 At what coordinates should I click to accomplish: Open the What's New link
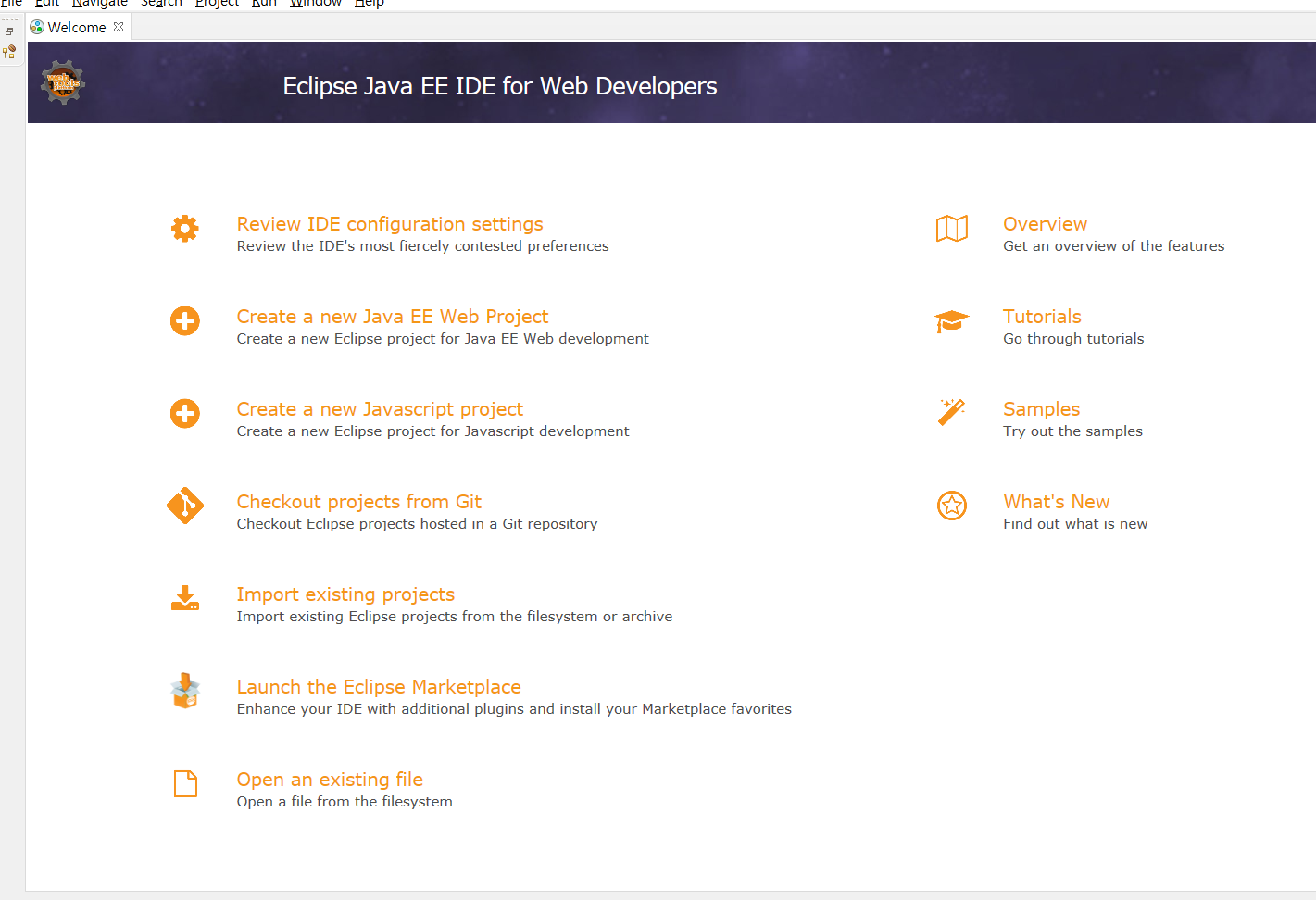tap(1057, 502)
